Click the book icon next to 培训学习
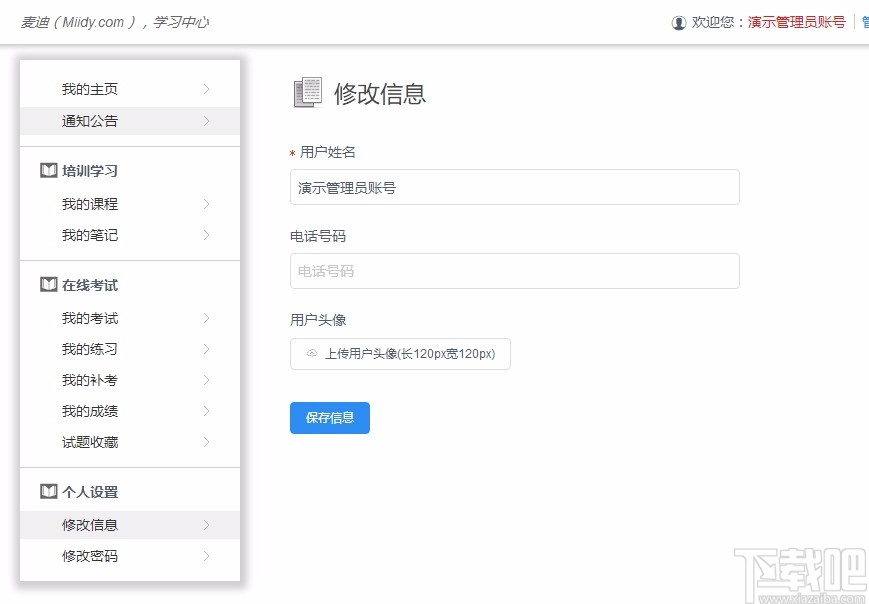The image size is (869, 604). (48, 170)
